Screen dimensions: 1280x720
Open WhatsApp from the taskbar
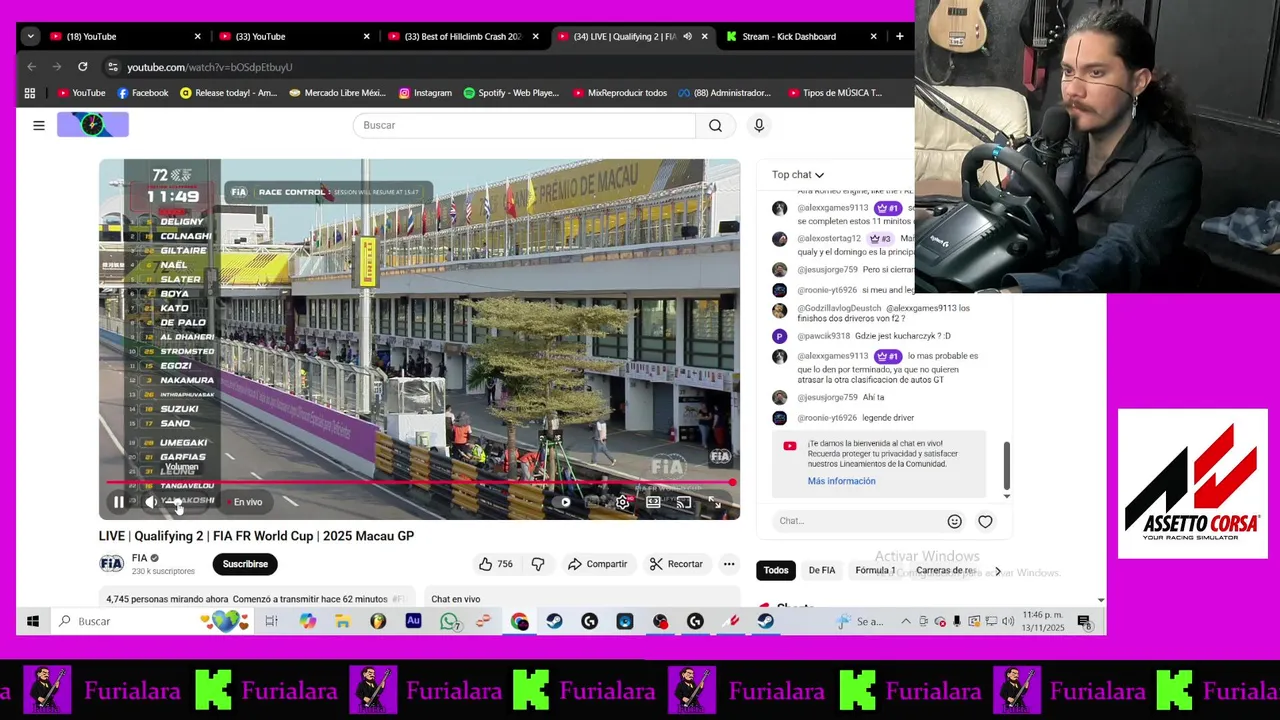pos(450,622)
